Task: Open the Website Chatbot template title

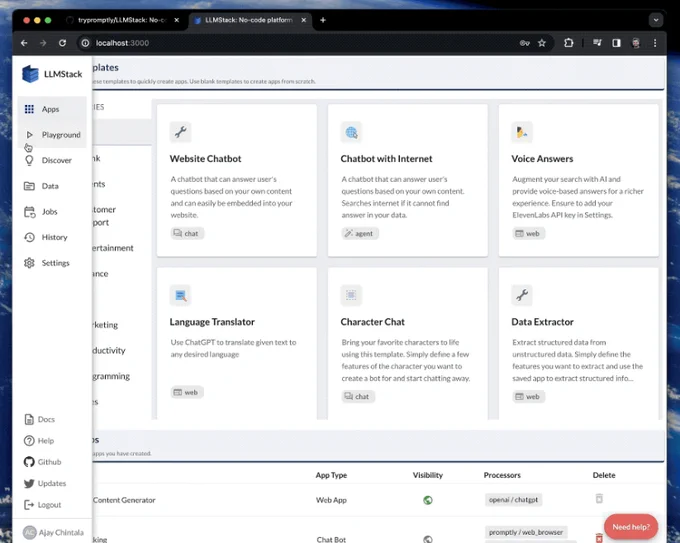Action: [x=205, y=159]
